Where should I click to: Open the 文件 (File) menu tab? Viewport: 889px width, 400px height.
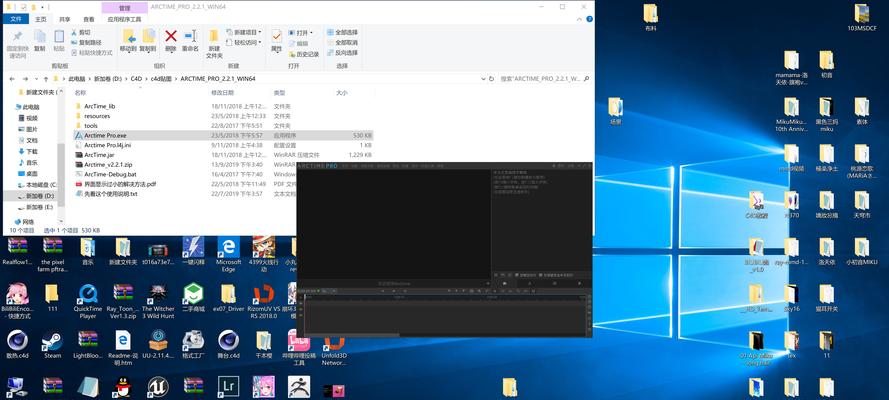[x=16, y=19]
